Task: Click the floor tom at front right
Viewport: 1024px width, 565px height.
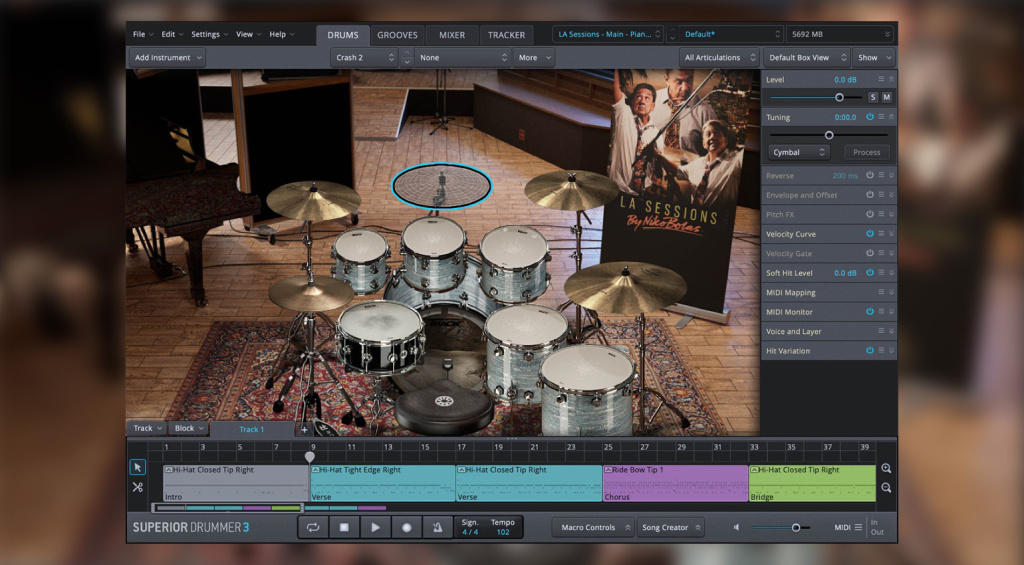Action: coord(587,388)
